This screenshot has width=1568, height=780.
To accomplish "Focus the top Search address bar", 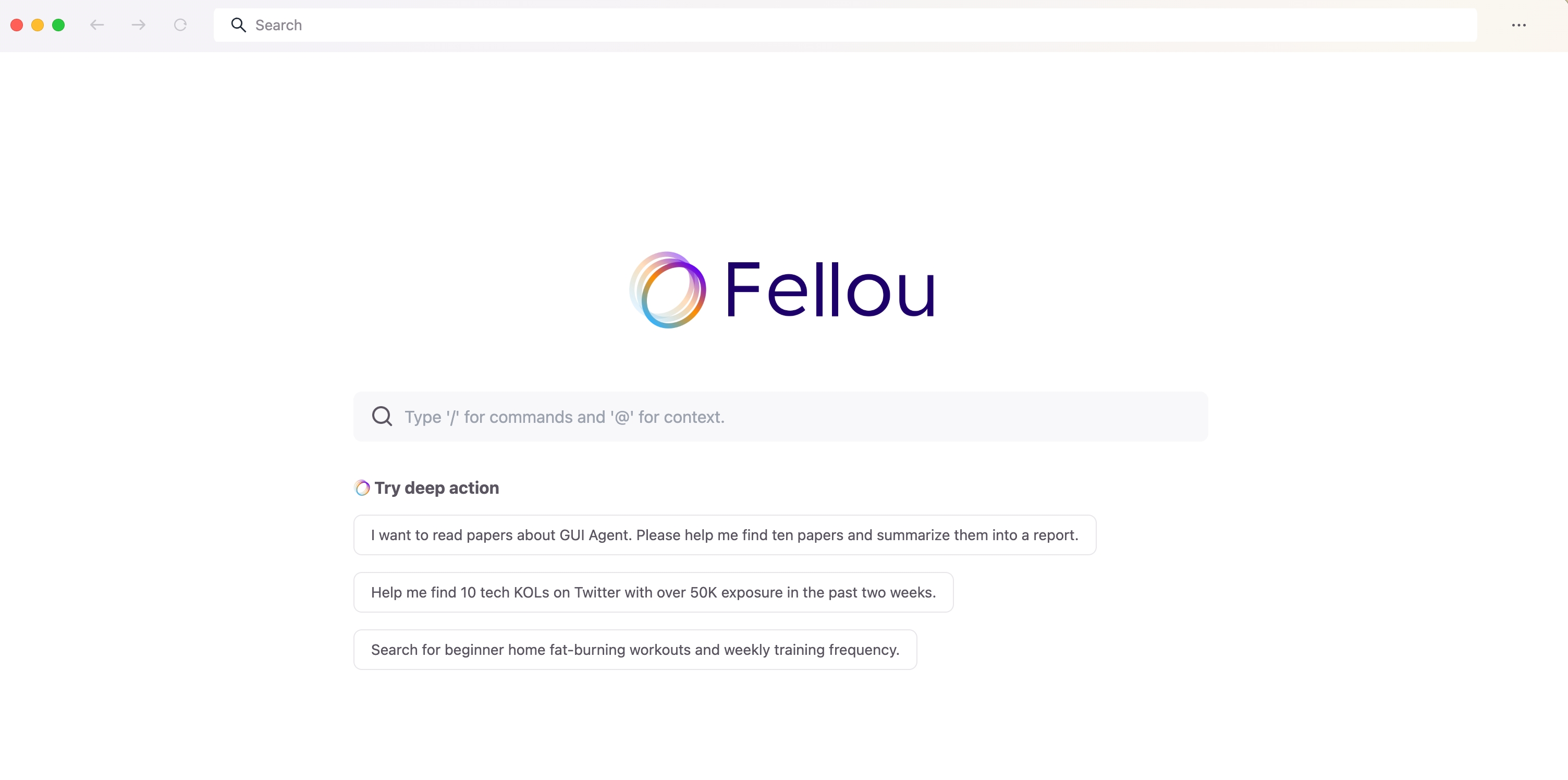I will (x=845, y=25).
